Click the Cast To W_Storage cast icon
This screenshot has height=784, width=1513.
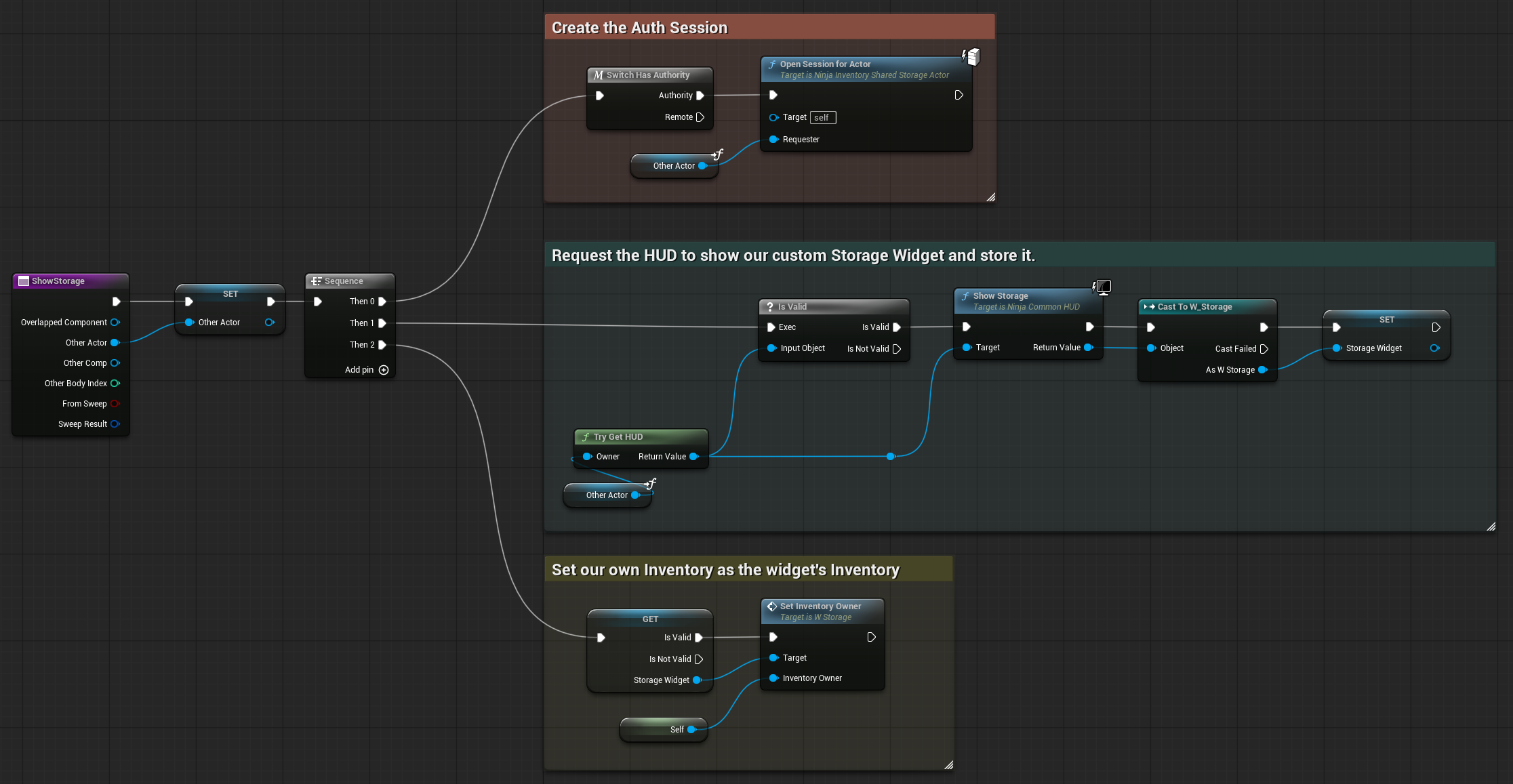click(1149, 307)
